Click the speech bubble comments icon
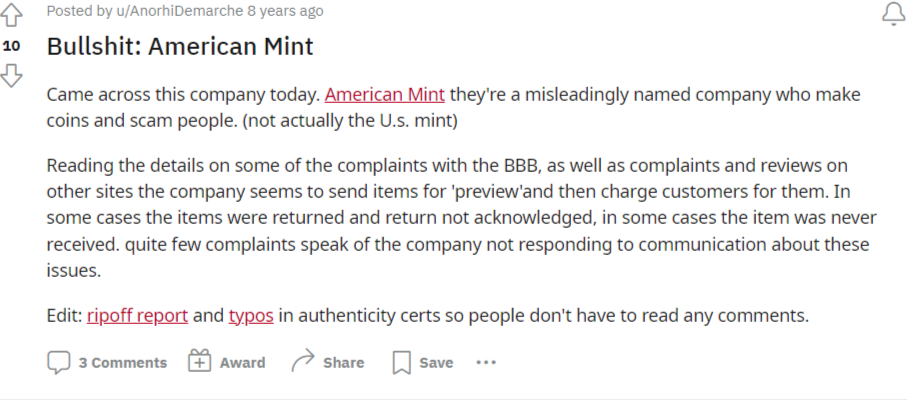The width and height of the screenshot is (907, 400). [x=58, y=362]
